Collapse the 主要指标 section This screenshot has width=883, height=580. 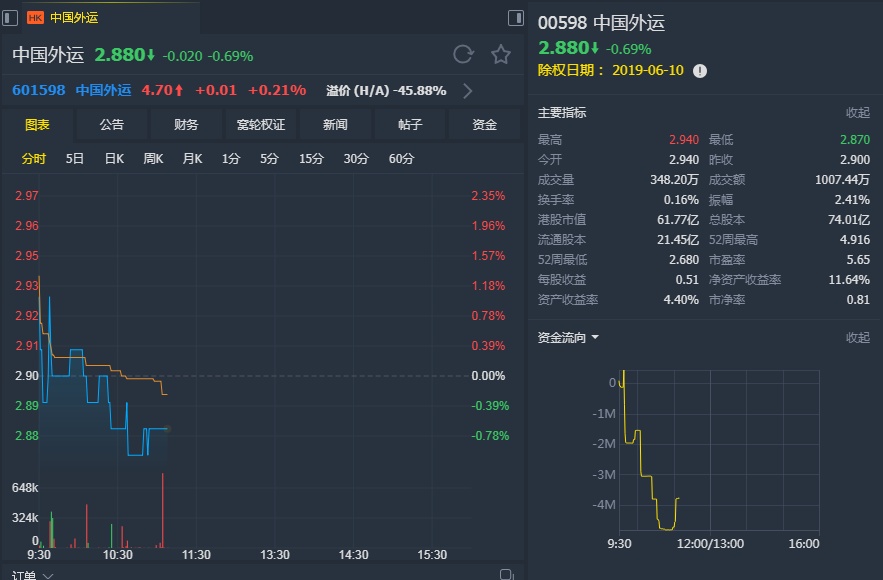click(x=857, y=113)
